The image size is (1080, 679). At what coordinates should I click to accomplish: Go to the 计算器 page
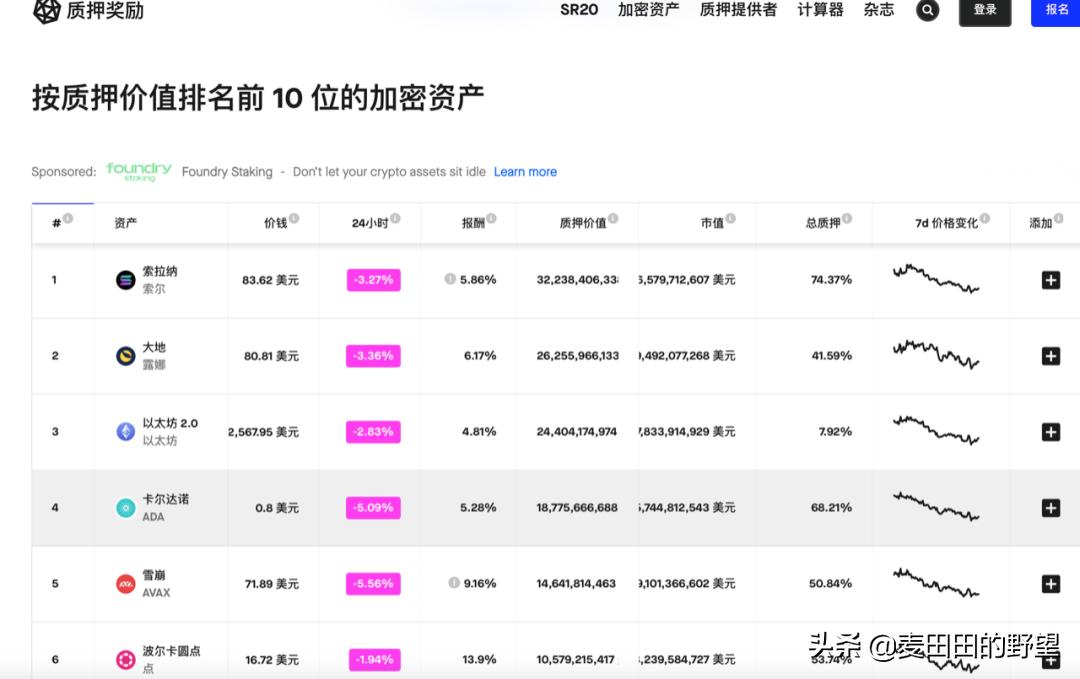(820, 10)
